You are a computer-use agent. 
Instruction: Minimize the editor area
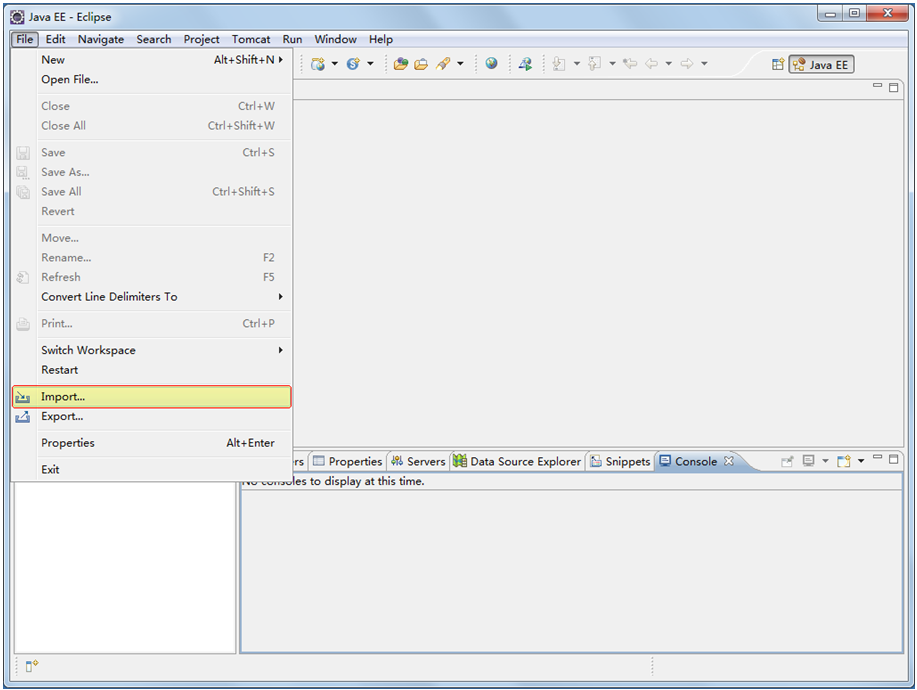tap(877, 87)
